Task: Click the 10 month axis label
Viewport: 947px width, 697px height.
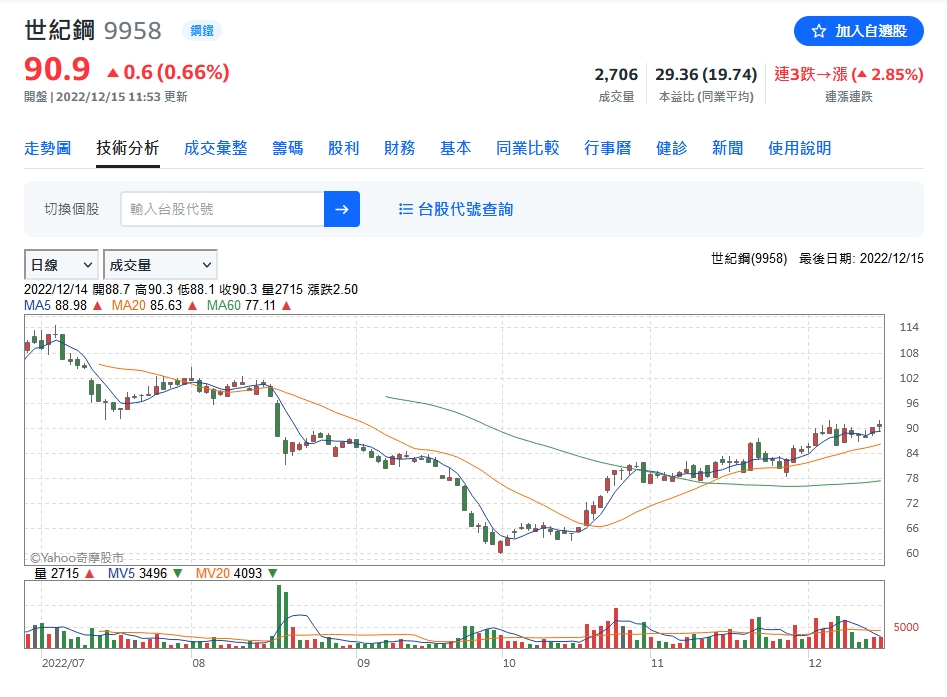Action: click(509, 663)
